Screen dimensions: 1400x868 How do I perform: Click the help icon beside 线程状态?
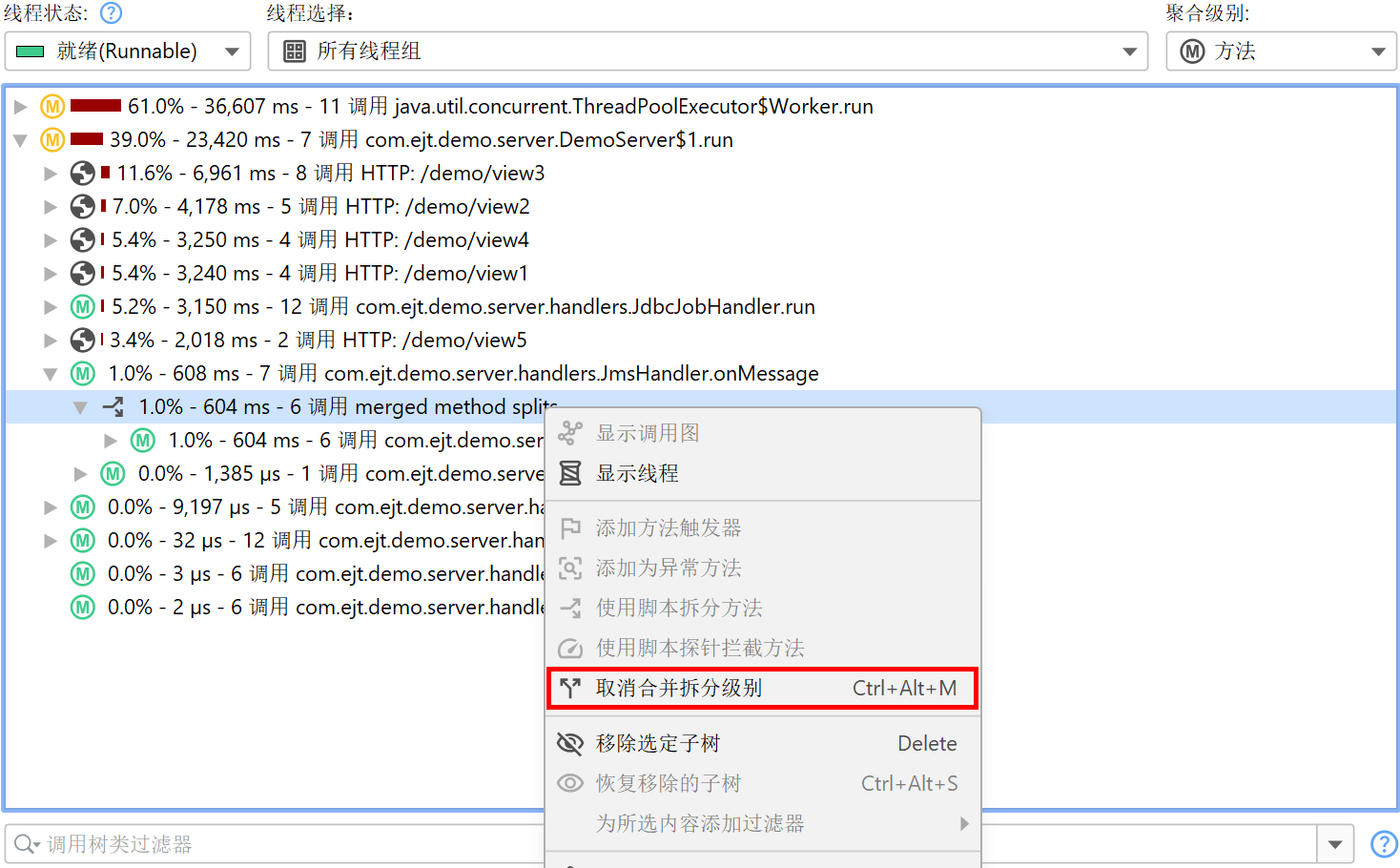(x=112, y=13)
